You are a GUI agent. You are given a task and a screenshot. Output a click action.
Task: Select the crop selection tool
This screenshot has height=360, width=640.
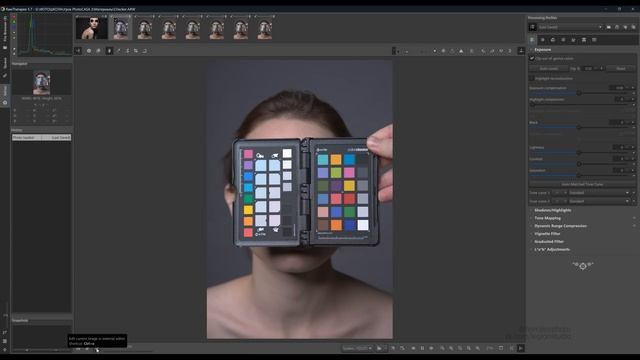point(136,51)
